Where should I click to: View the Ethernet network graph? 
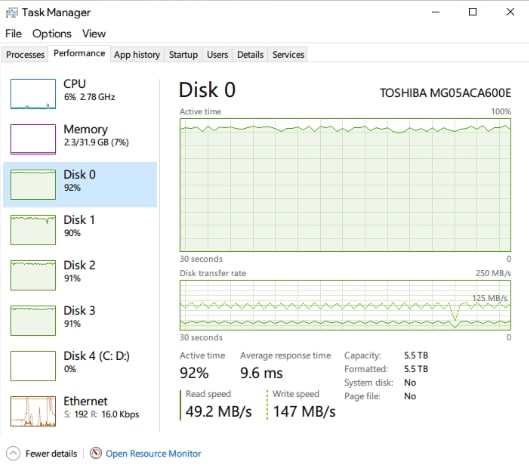[33, 411]
